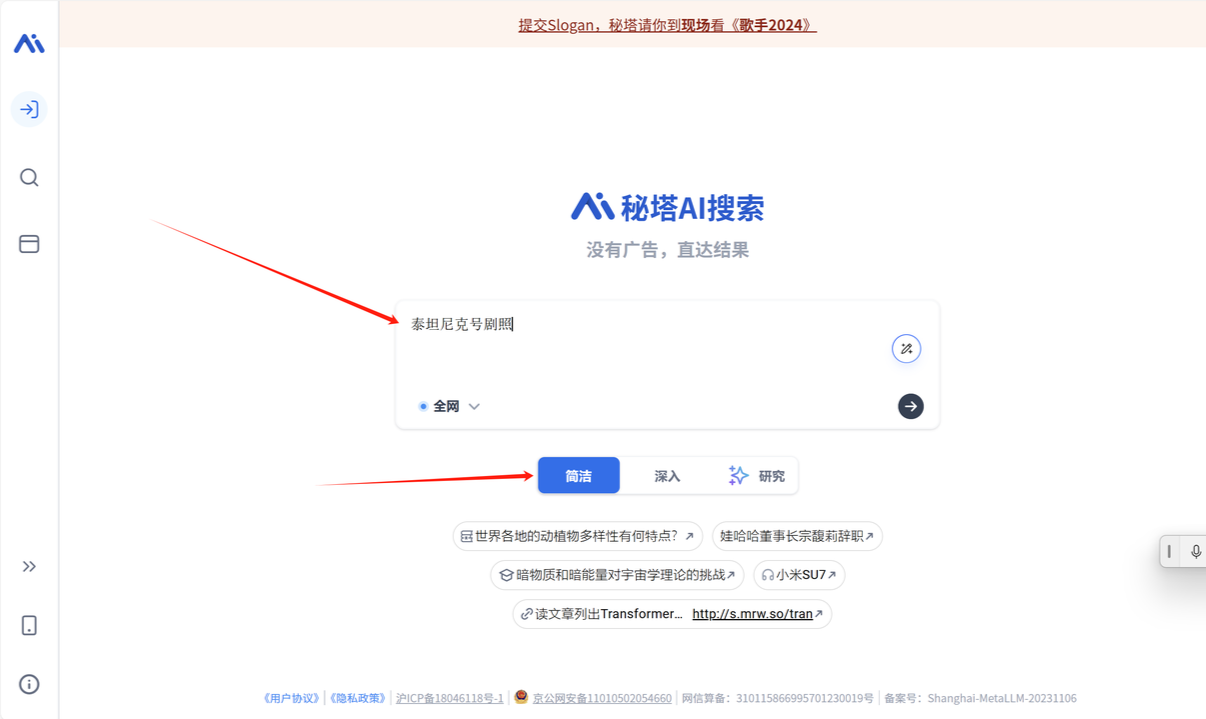Submit search with the dark arrow button
Viewport: 1206px width, 719px height.
[910, 406]
